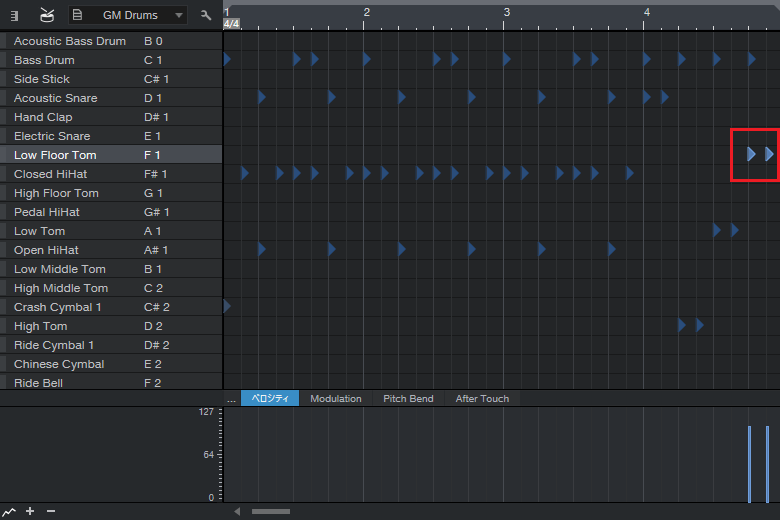Click the 4/4 time signature marker
780x520 pixels.
231,23
